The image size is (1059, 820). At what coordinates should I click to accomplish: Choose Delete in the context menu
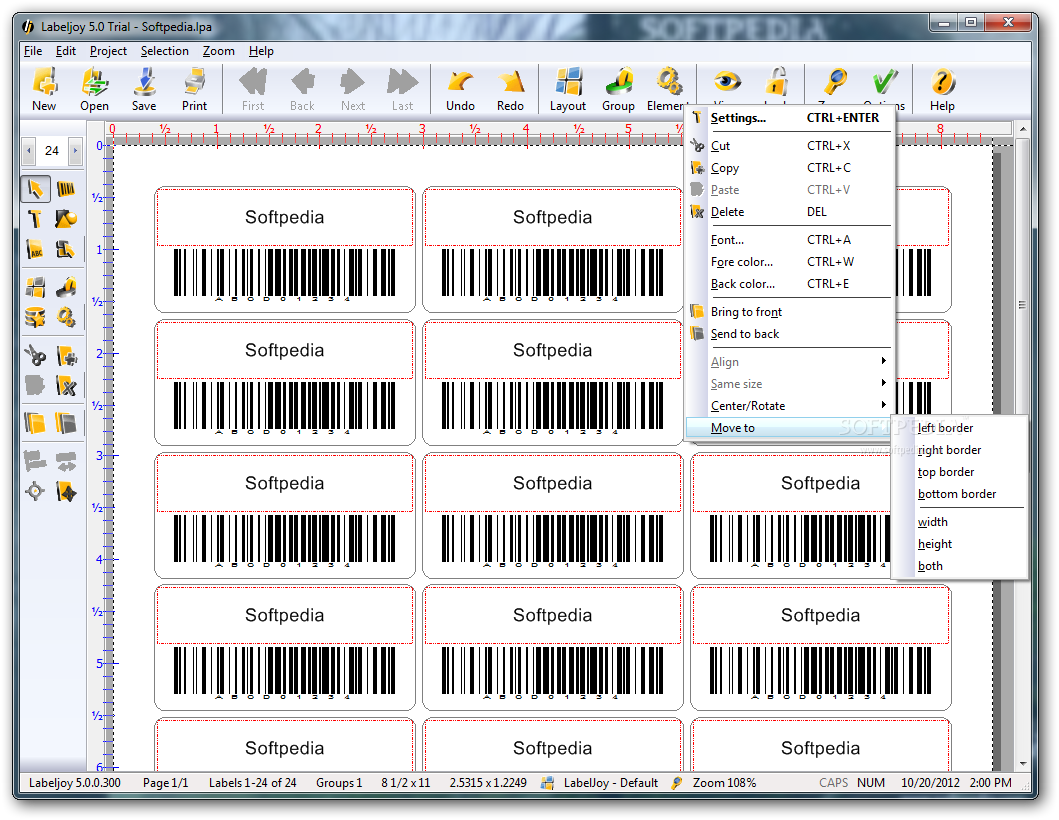pos(788,212)
